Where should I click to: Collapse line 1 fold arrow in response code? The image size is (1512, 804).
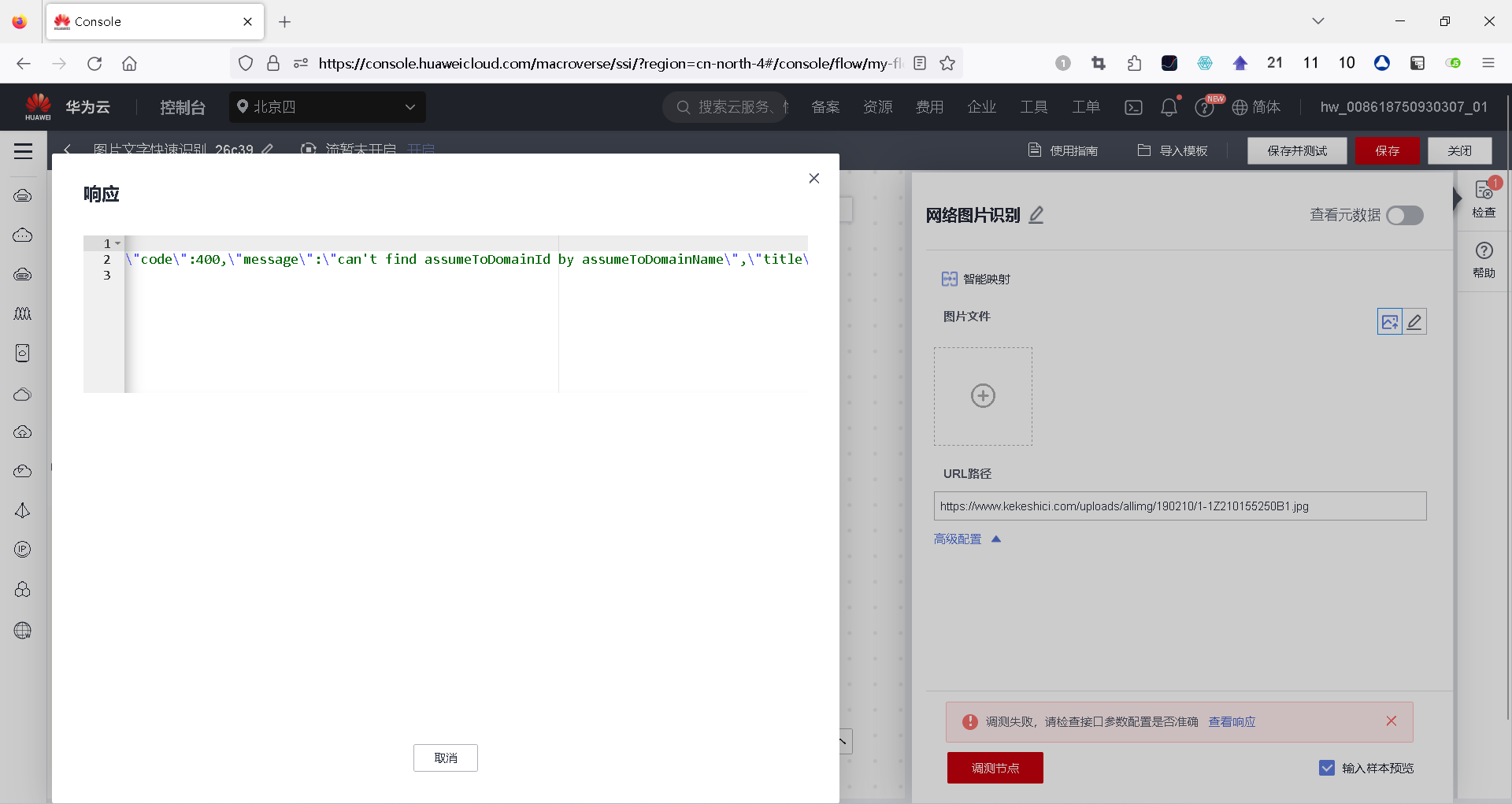pos(118,243)
